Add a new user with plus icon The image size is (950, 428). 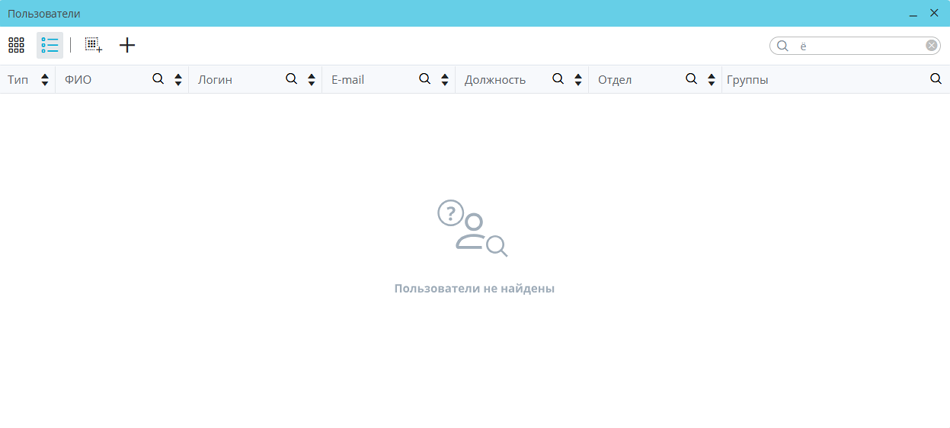127,45
